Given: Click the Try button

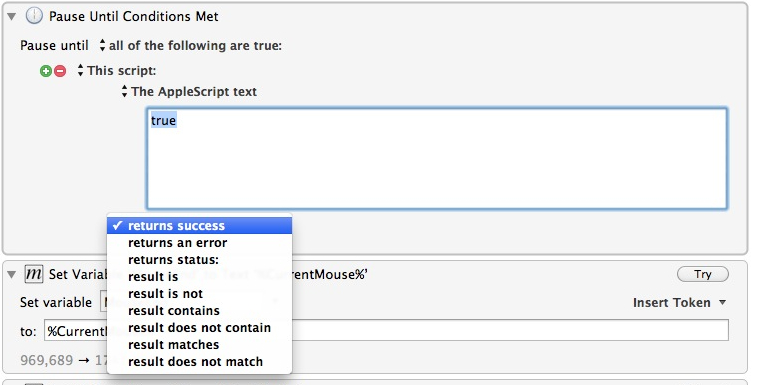Looking at the screenshot, I should point(703,274).
